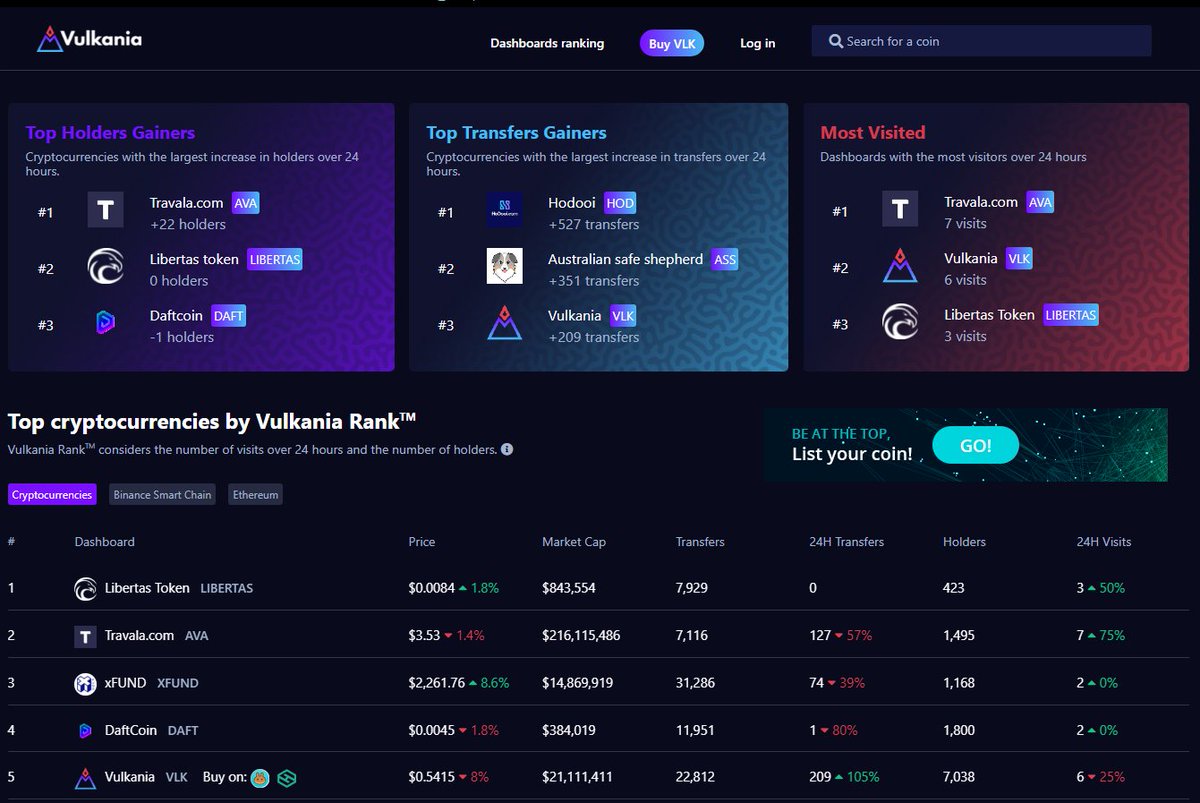Viewport: 1200px width, 803px height.
Task: Click Top Holders Gainers heading
Action: tap(110, 133)
